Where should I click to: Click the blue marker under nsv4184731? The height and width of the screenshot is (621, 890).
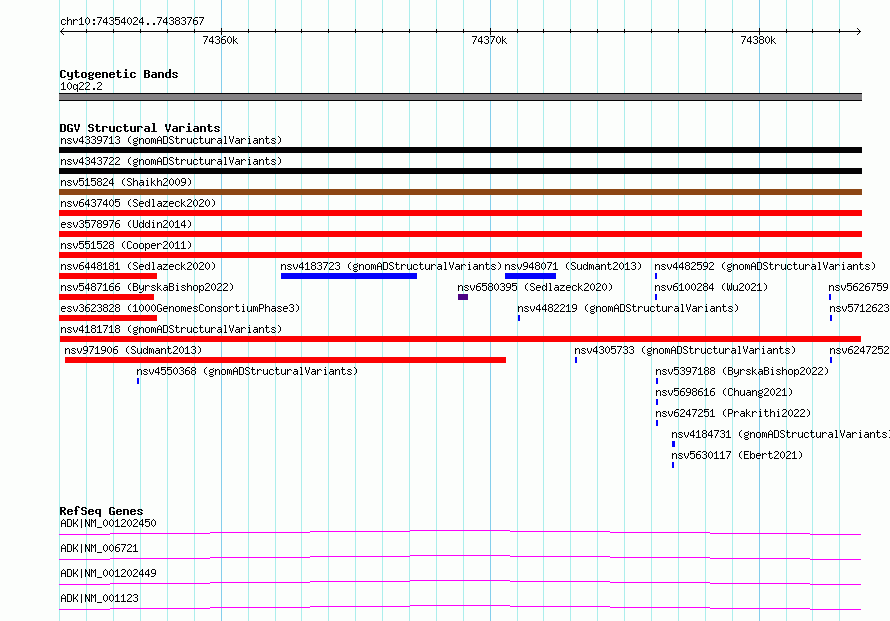(674, 444)
